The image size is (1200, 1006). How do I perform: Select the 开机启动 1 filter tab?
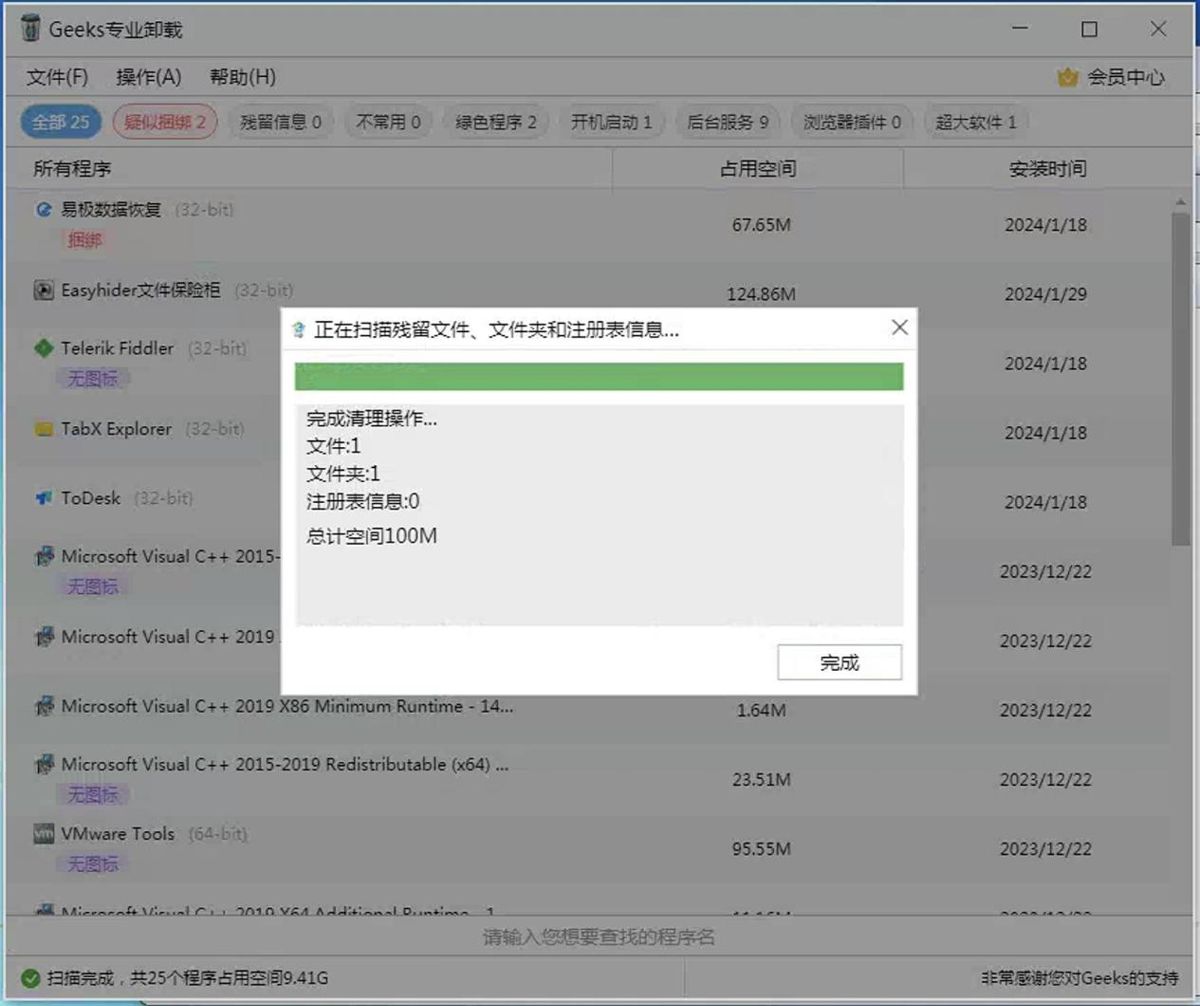pos(611,122)
